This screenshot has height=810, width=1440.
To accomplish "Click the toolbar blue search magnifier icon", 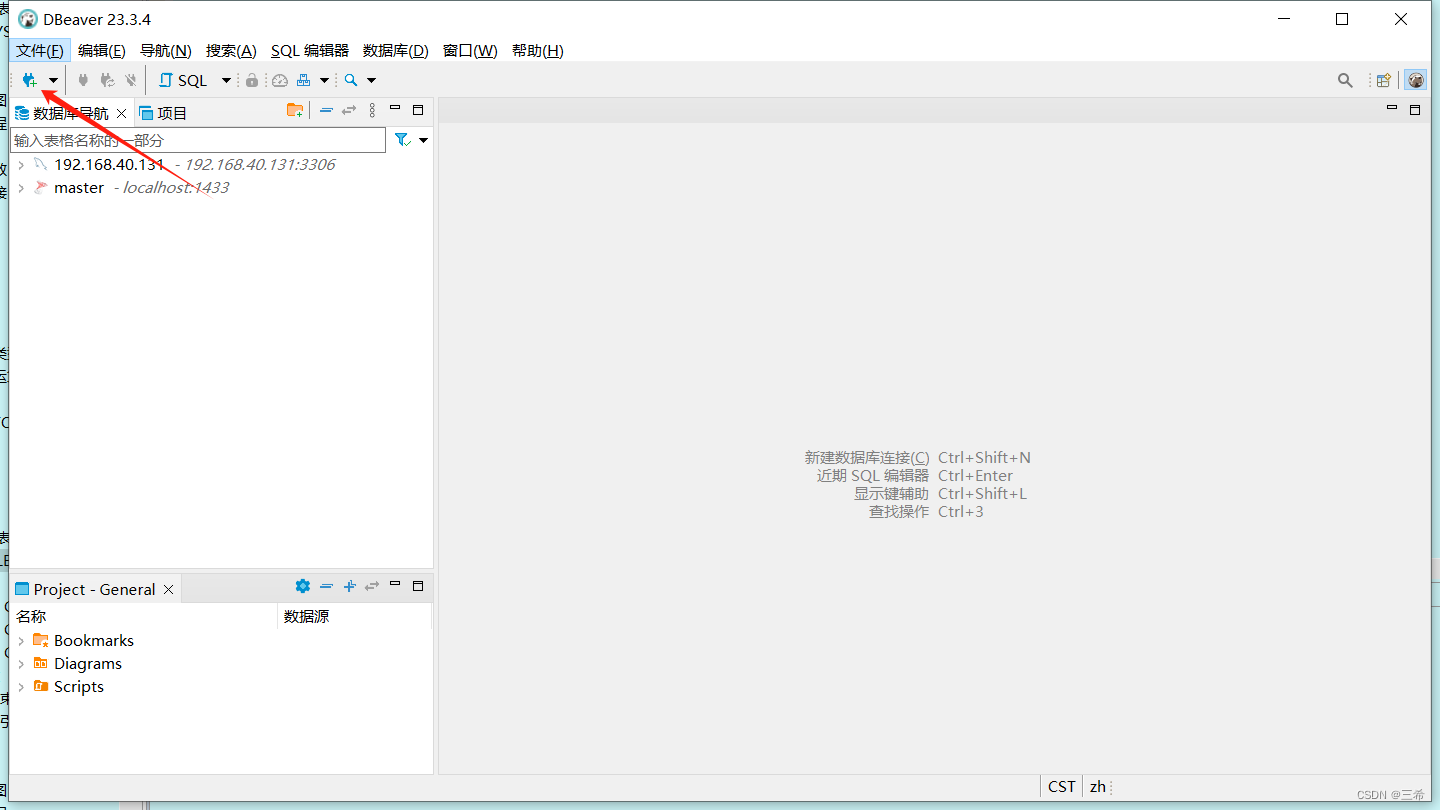I will click(351, 80).
